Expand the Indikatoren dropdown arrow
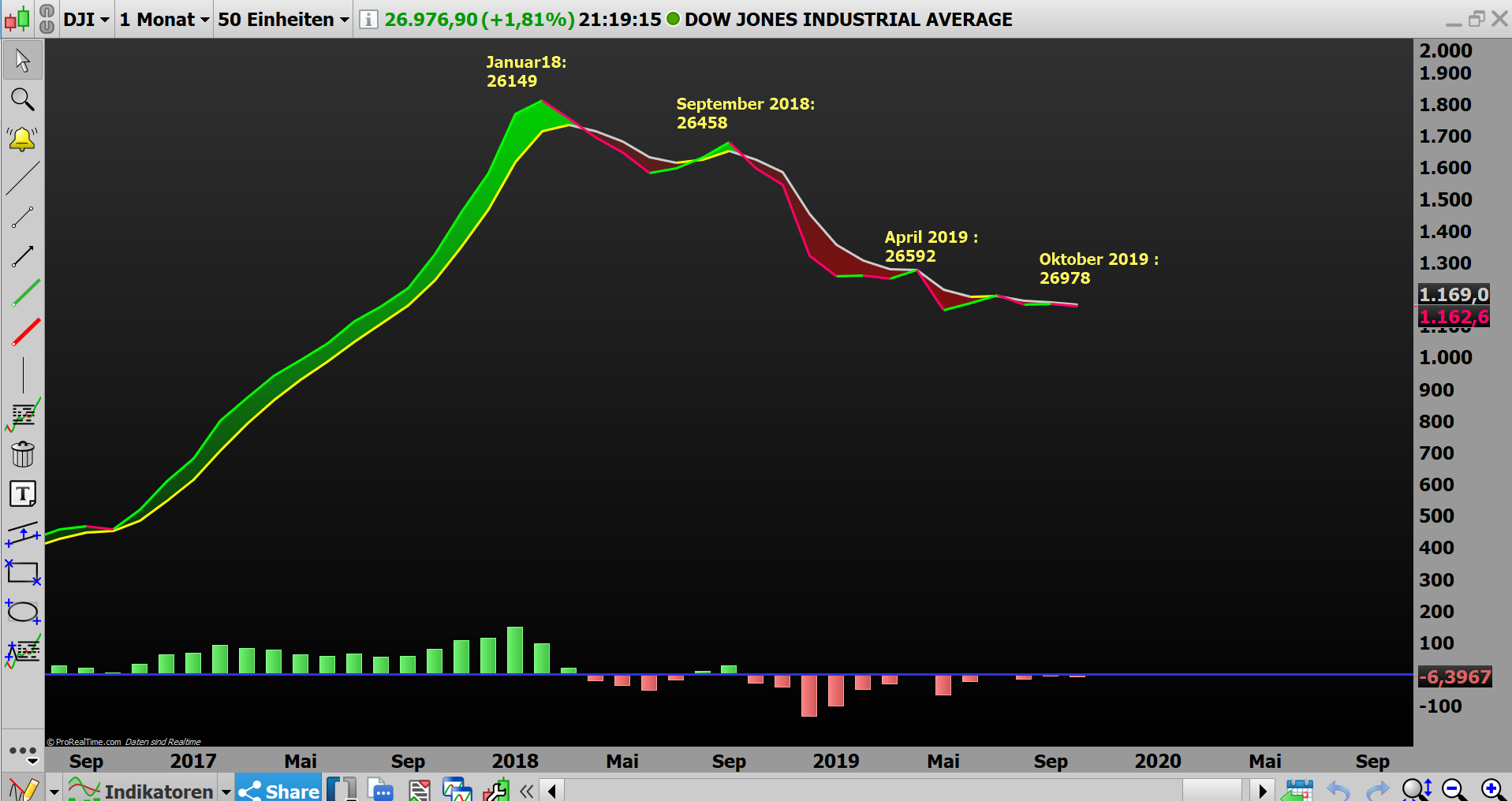The width and height of the screenshot is (1512, 801). (226, 791)
